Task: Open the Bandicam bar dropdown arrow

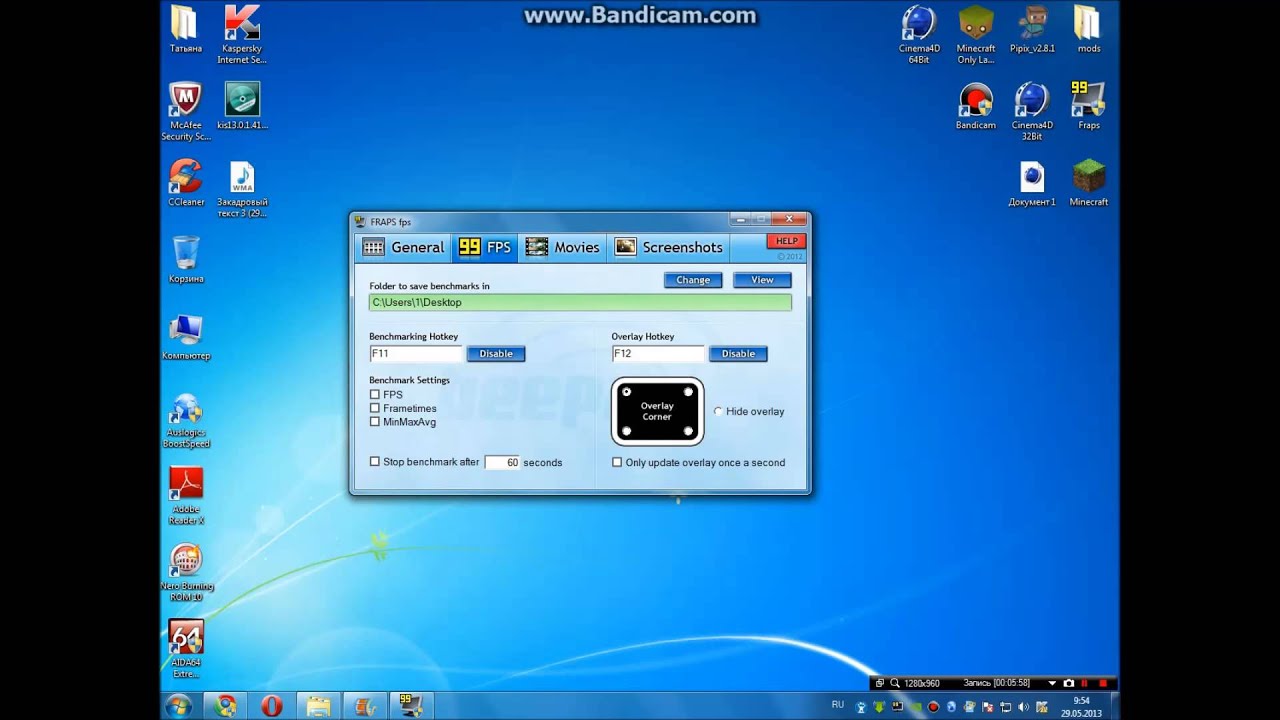Action: click(1052, 683)
